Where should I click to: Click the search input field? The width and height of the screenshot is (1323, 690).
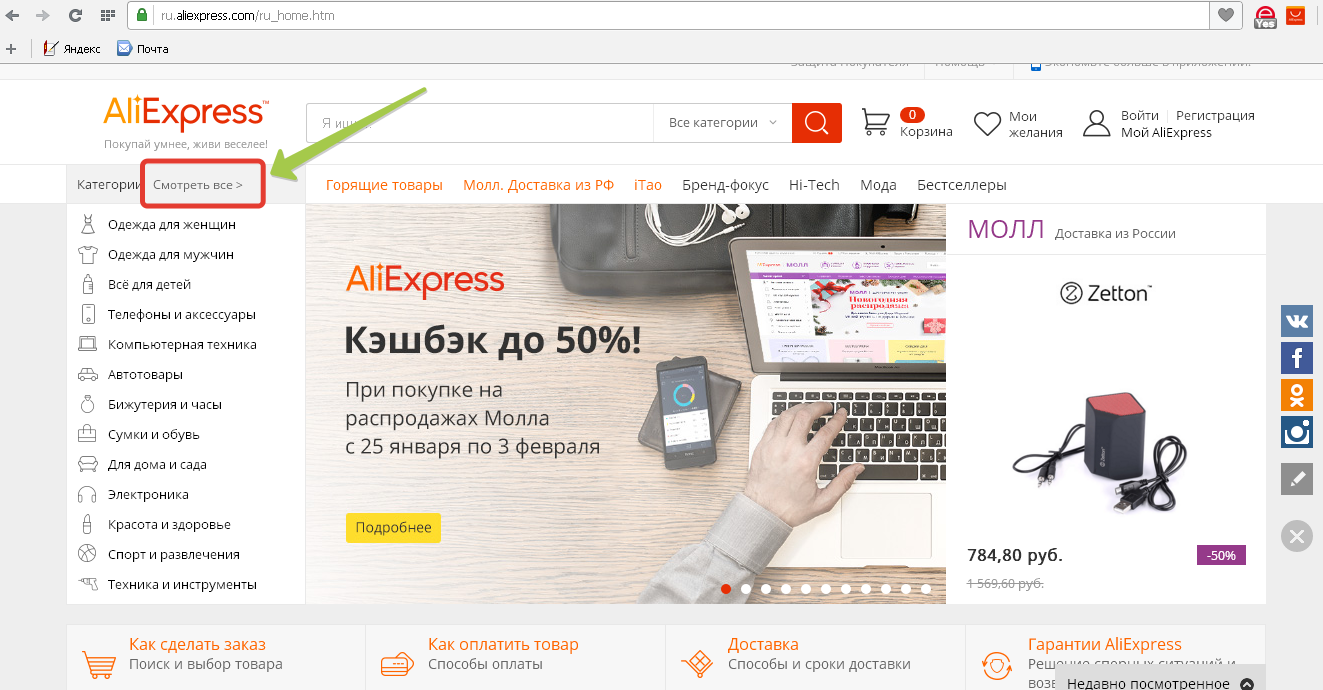tap(480, 123)
